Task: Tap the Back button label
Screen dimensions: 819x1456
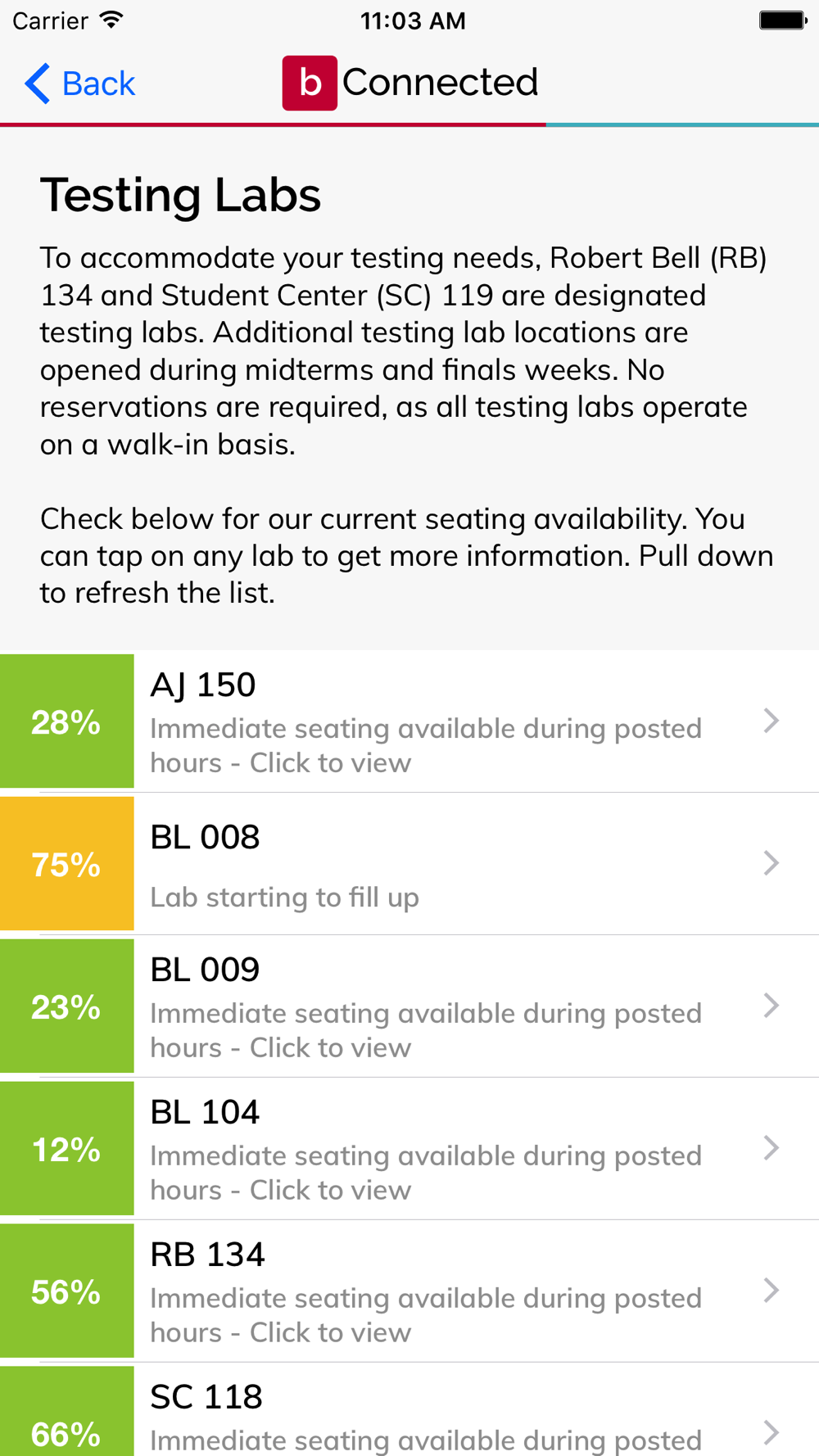Action: [x=98, y=84]
